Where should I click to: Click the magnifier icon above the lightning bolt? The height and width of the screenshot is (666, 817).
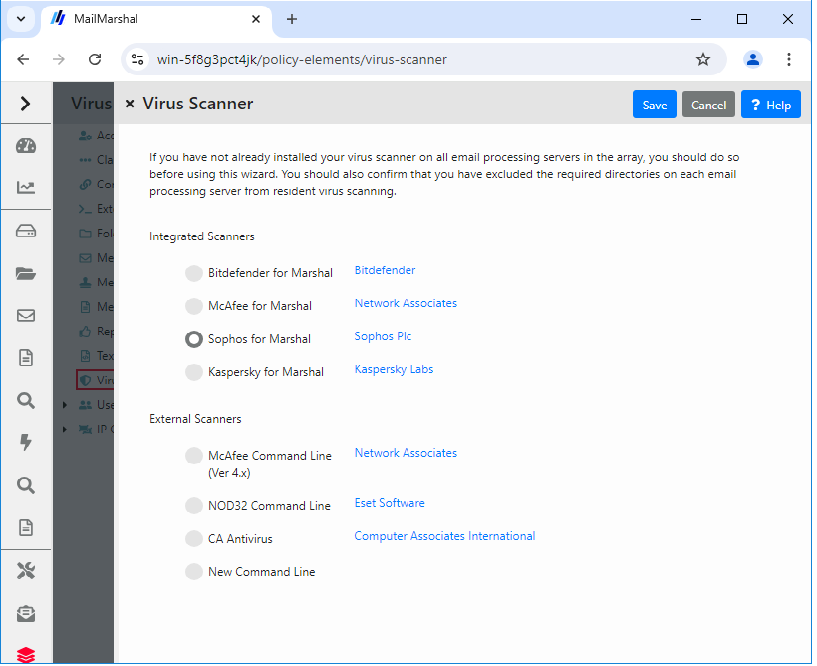coord(26,401)
